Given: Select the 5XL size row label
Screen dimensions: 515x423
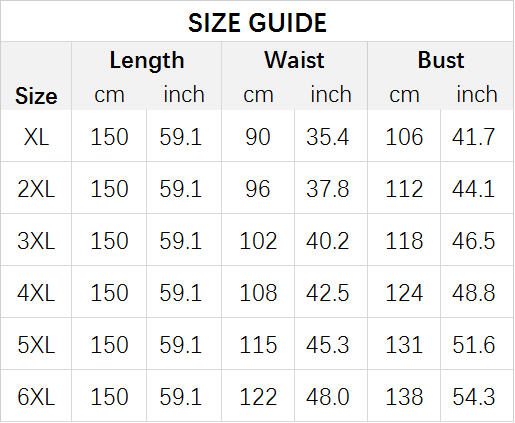Looking at the screenshot, I should [x=36, y=344].
